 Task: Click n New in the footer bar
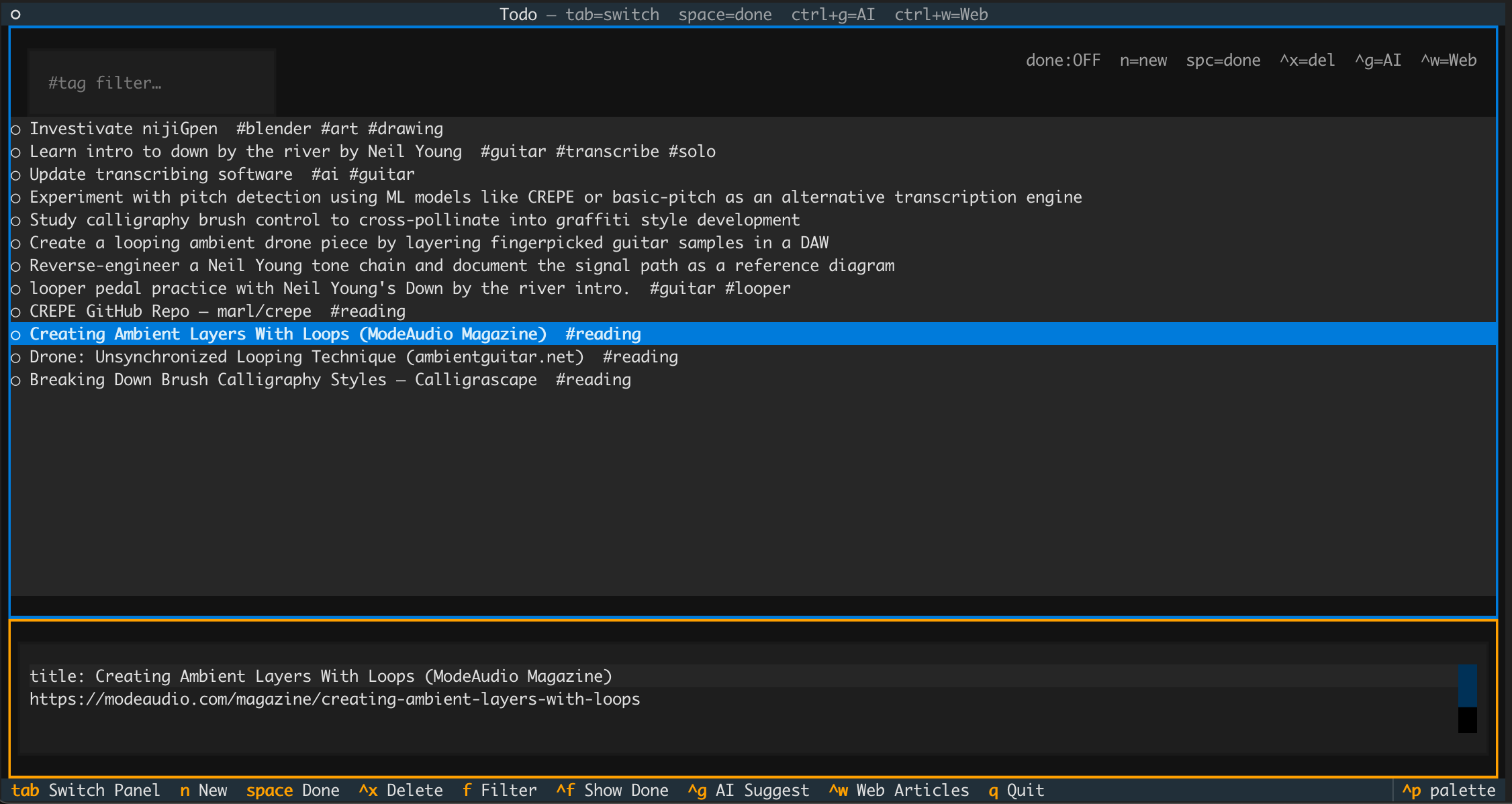click(203, 791)
